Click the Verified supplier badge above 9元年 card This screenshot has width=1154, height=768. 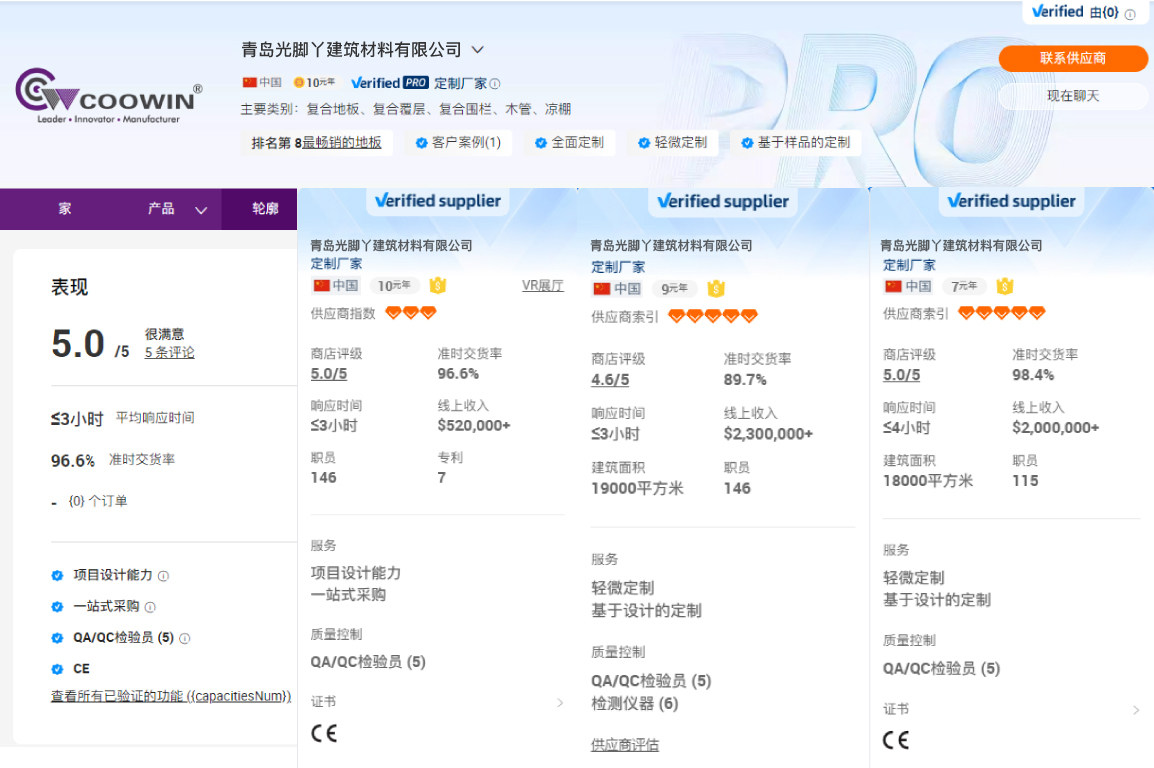(723, 202)
